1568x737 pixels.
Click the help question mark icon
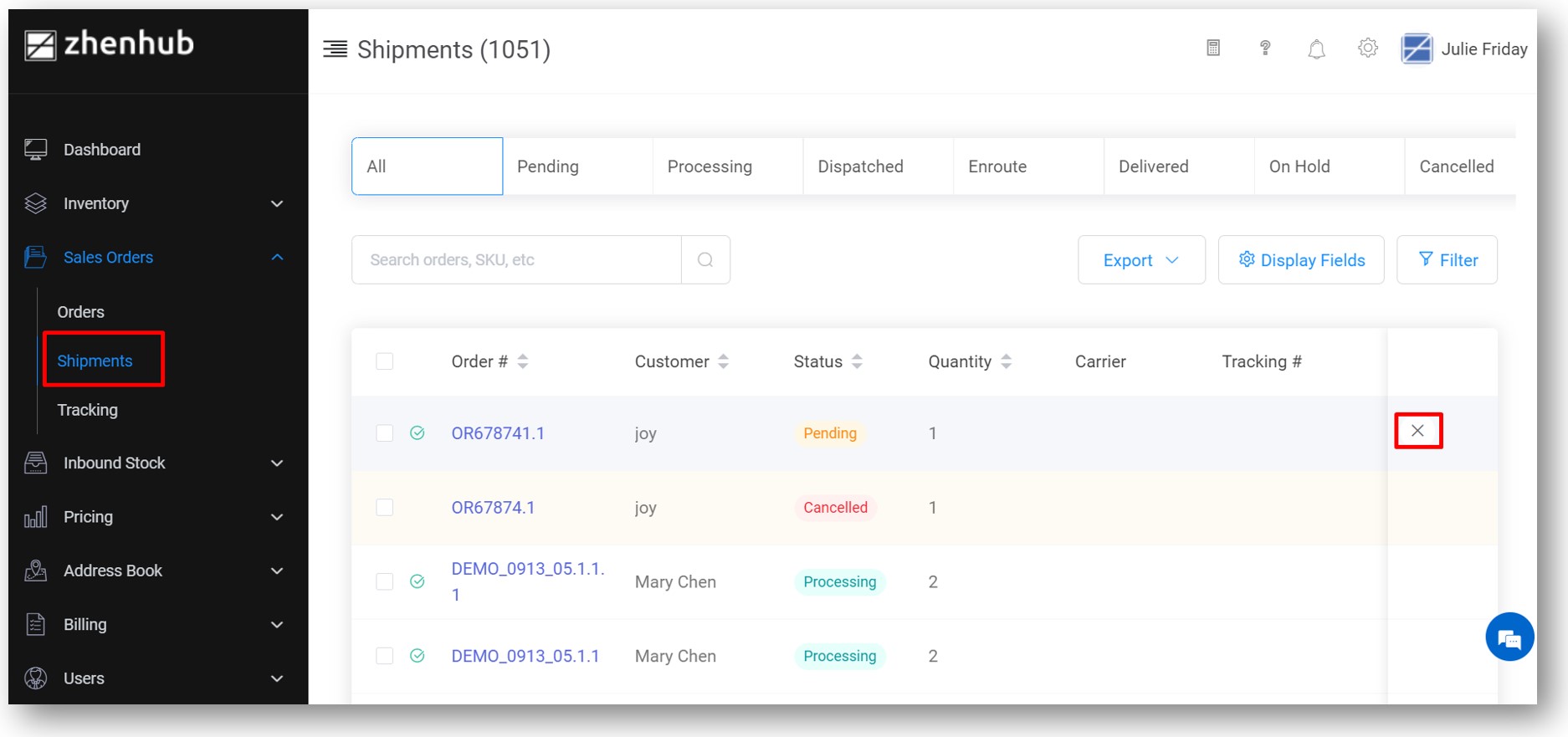coord(1265,49)
